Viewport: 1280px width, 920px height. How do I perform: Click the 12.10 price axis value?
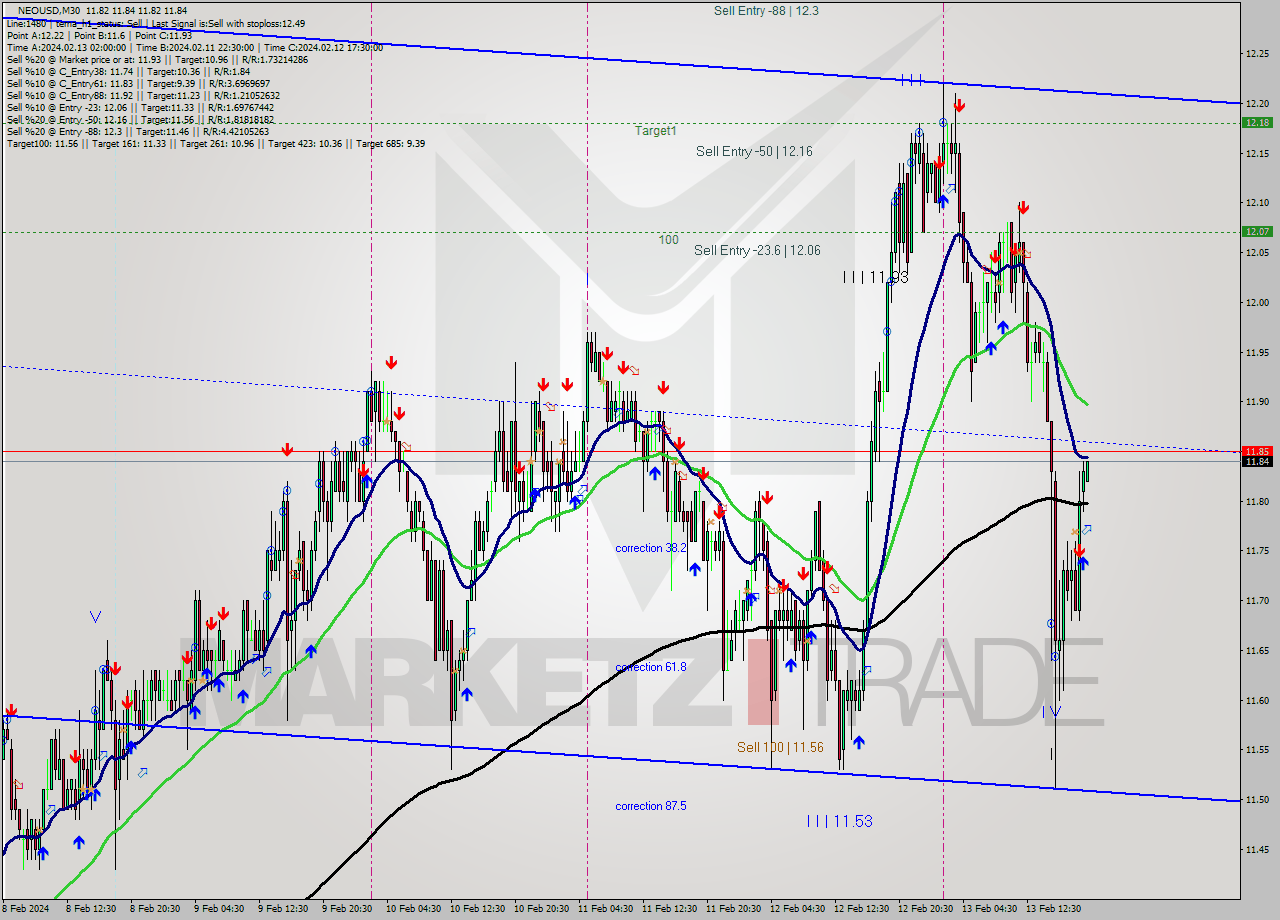[x=1257, y=203]
